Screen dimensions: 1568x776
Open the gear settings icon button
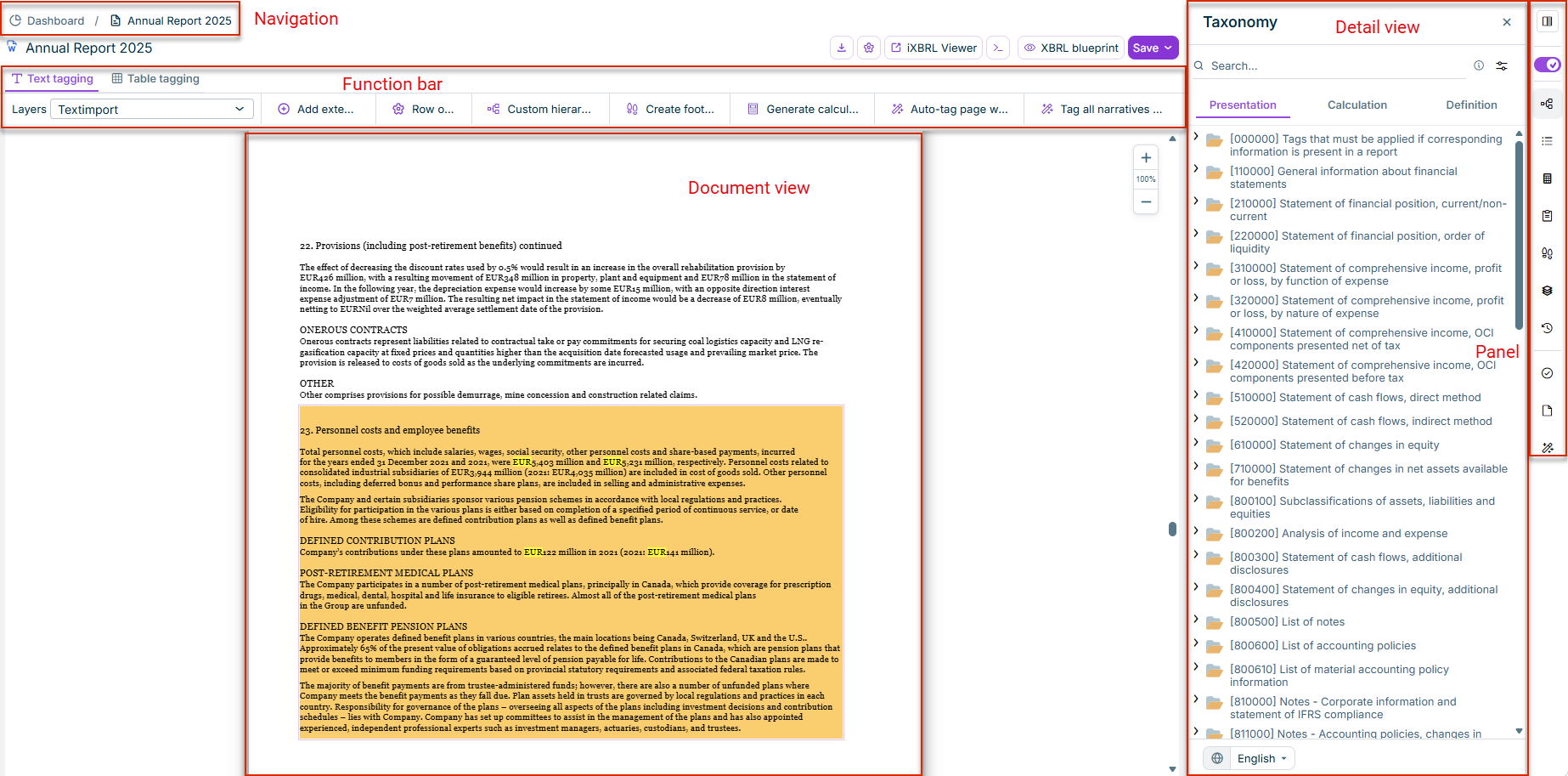click(x=868, y=48)
